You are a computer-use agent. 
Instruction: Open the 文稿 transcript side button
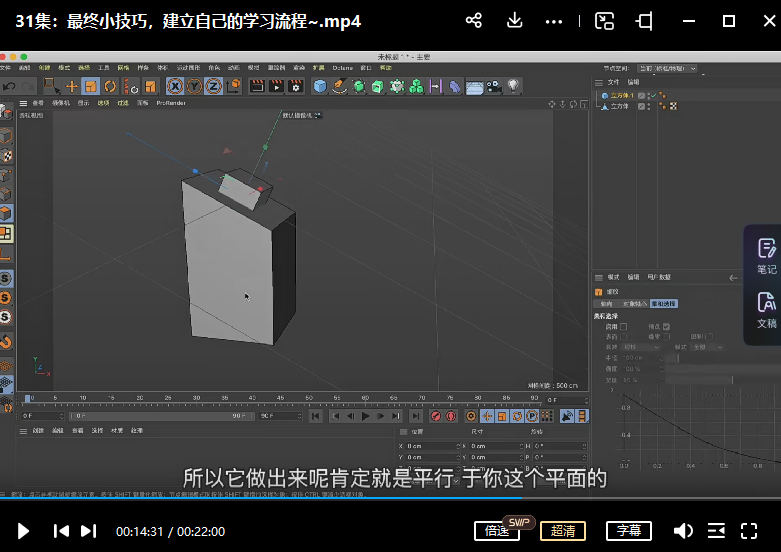(x=765, y=310)
